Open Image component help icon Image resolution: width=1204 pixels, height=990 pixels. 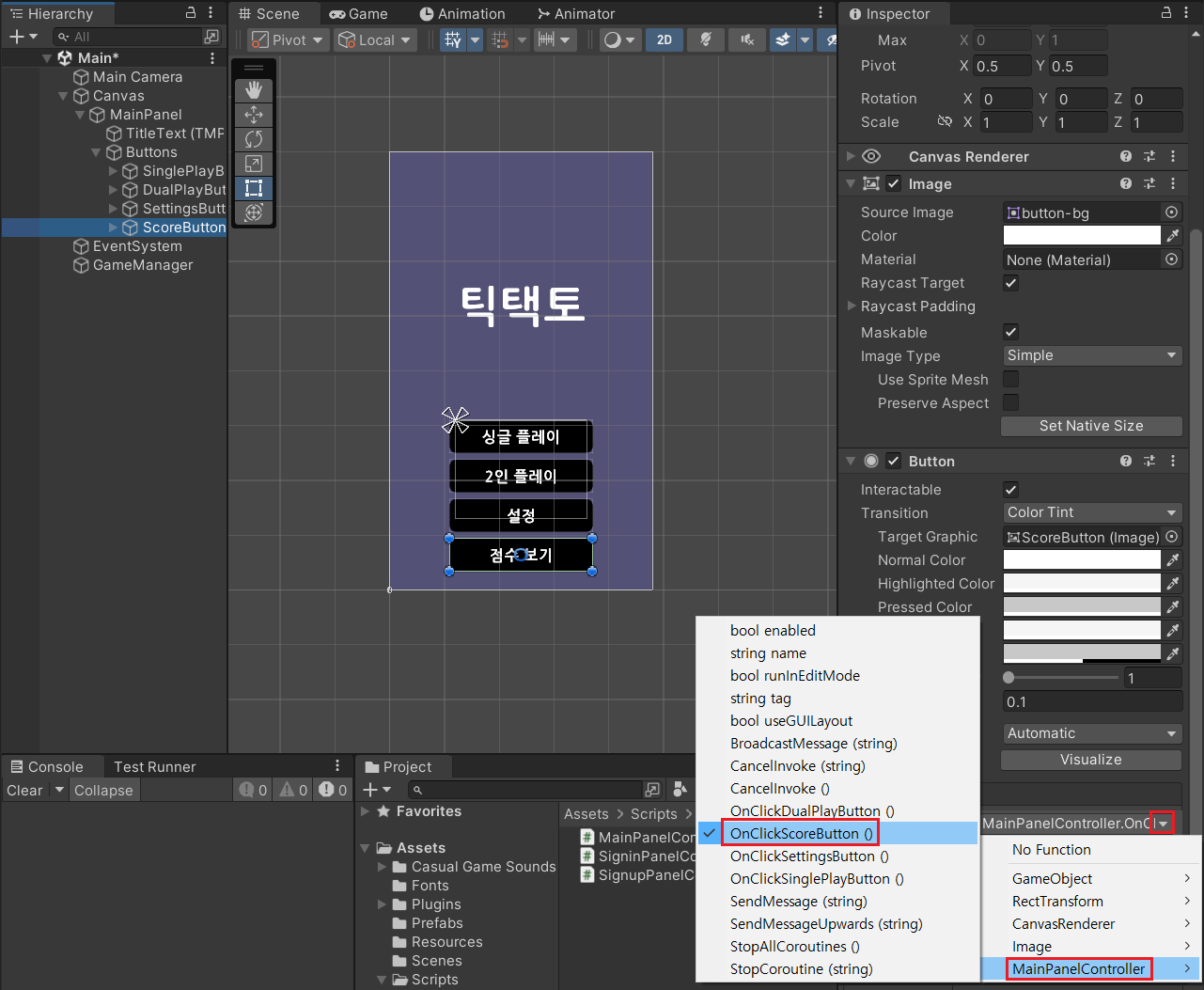1126,183
